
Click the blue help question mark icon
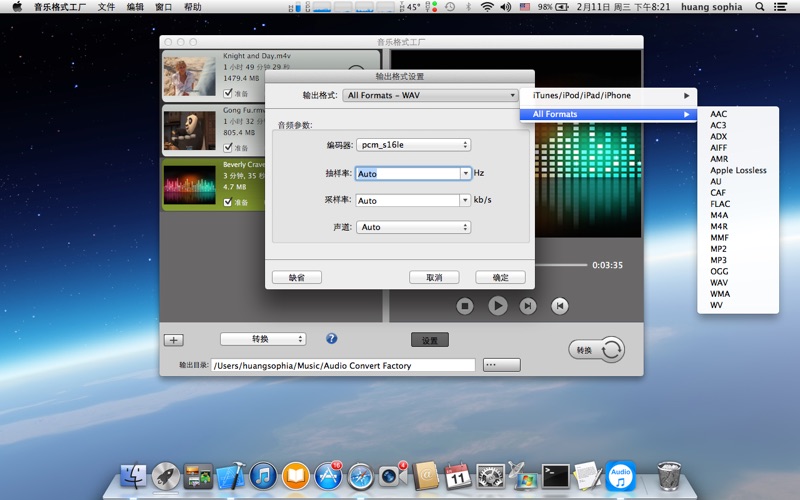(332, 339)
